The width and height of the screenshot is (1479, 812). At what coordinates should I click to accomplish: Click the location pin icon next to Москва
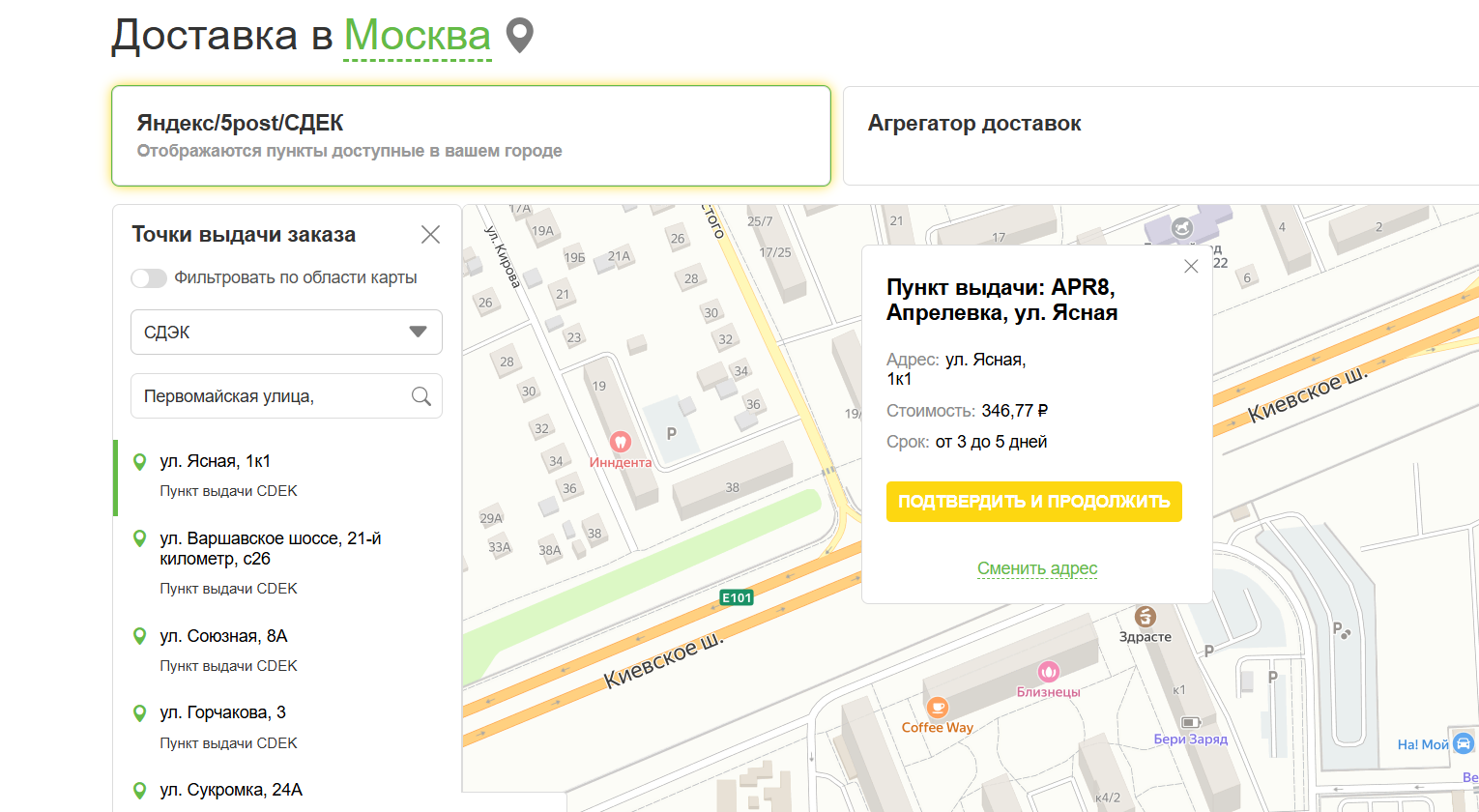point(520,36)
